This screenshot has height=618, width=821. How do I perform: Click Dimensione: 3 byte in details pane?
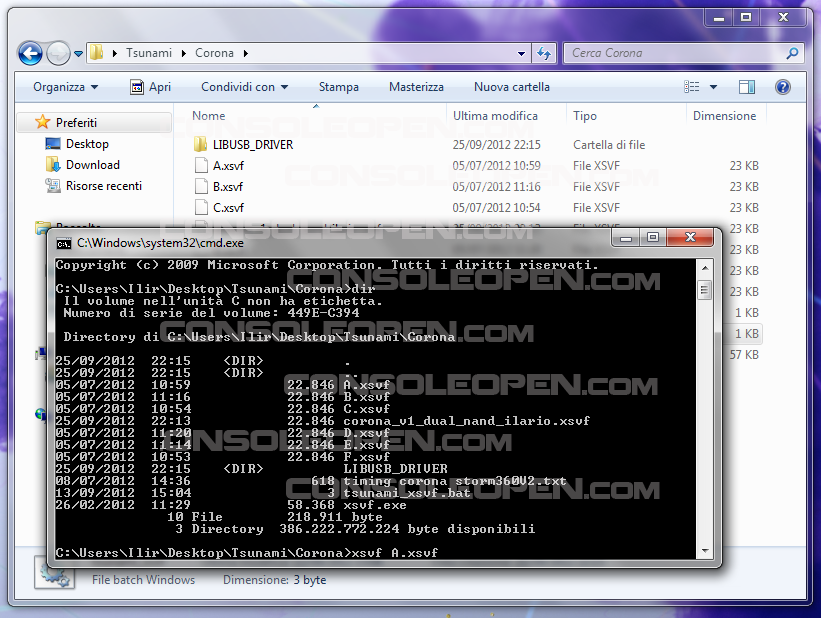pos(274,580)
